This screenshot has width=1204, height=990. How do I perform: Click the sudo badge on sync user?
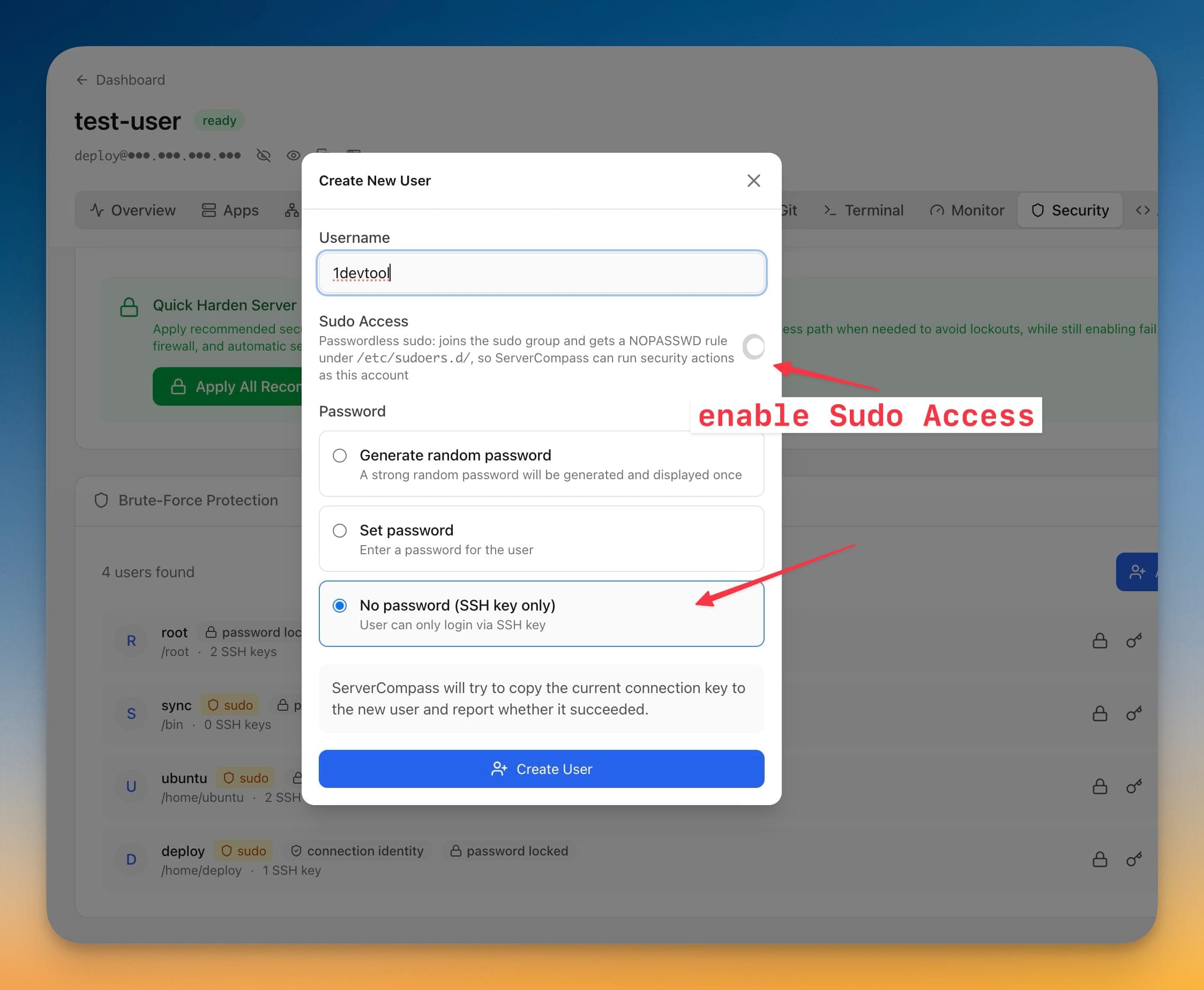click(230, 705)
